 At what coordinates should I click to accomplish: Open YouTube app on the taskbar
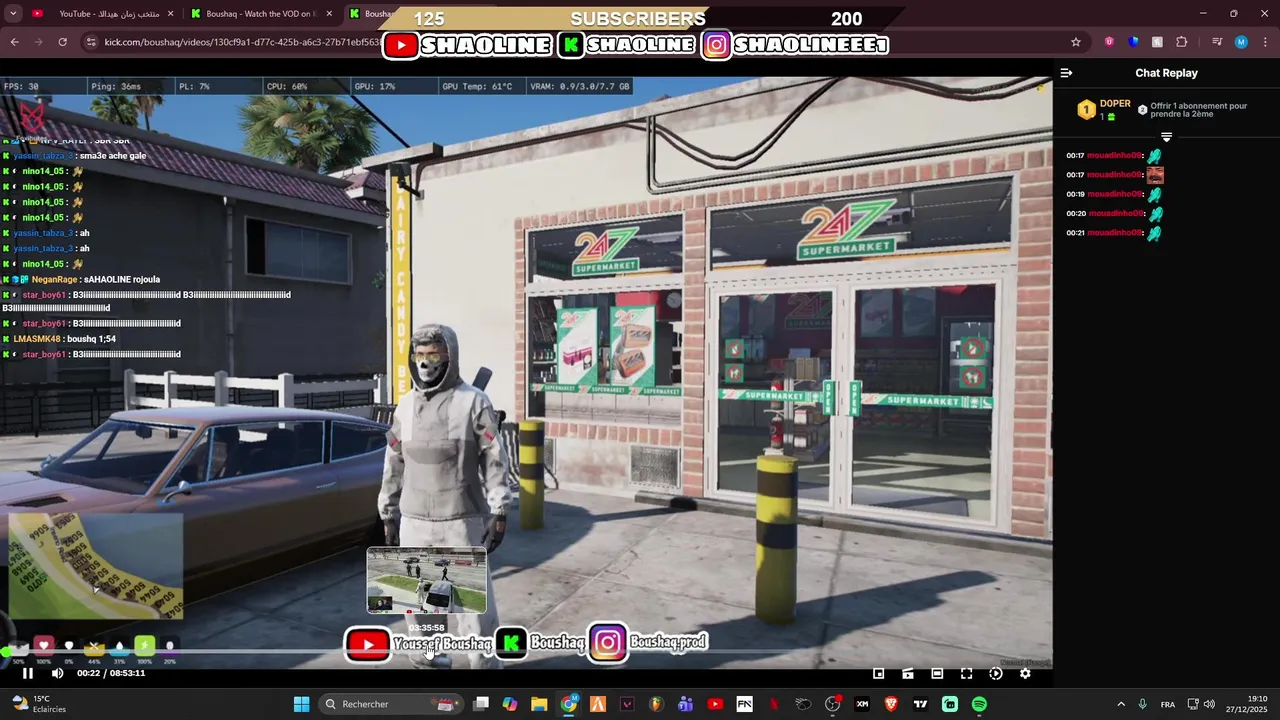[x=715, y=704]
